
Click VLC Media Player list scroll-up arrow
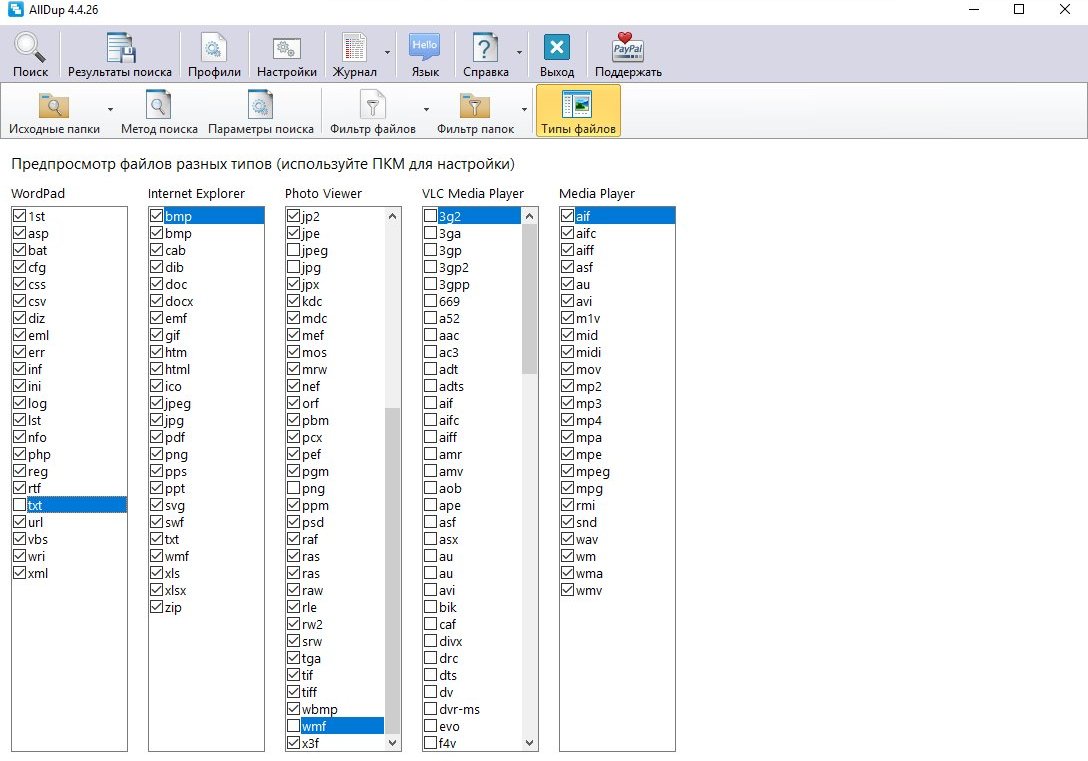point(529,216)
